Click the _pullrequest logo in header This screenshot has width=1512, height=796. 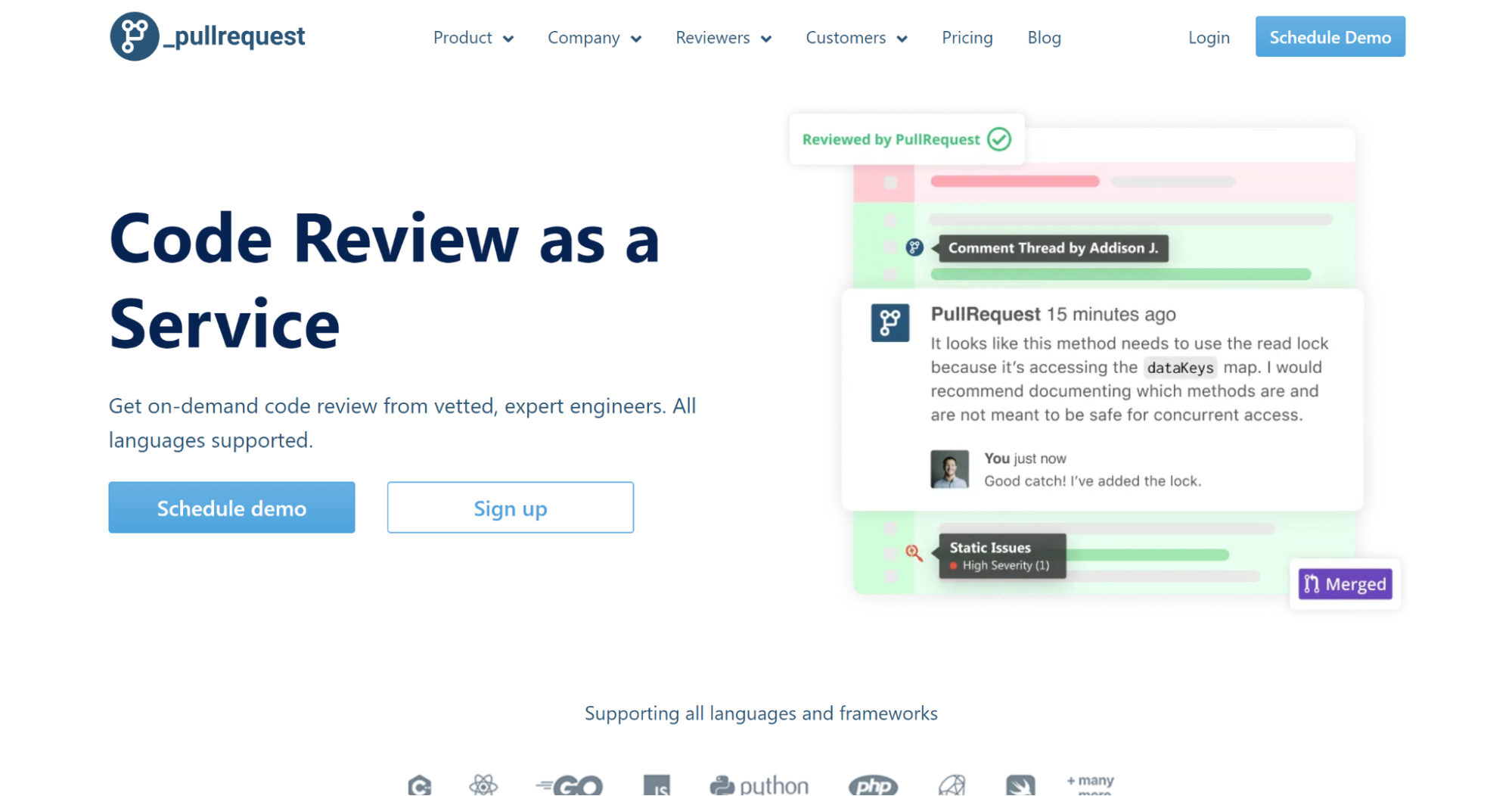tap(207, 36)
